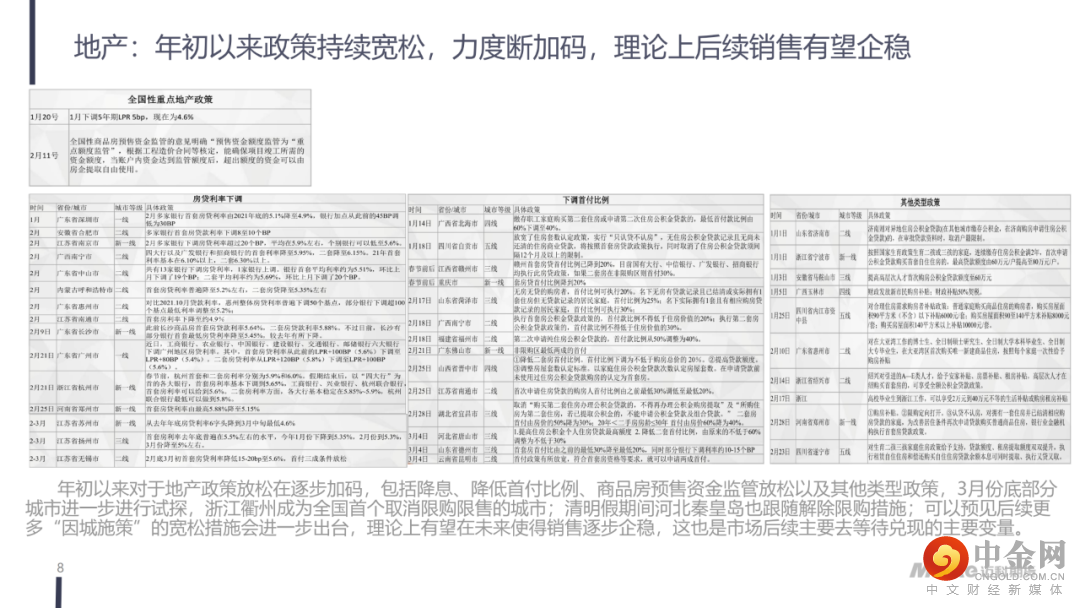
Task: Click the '1月3日' date cell
Action: 779,277
